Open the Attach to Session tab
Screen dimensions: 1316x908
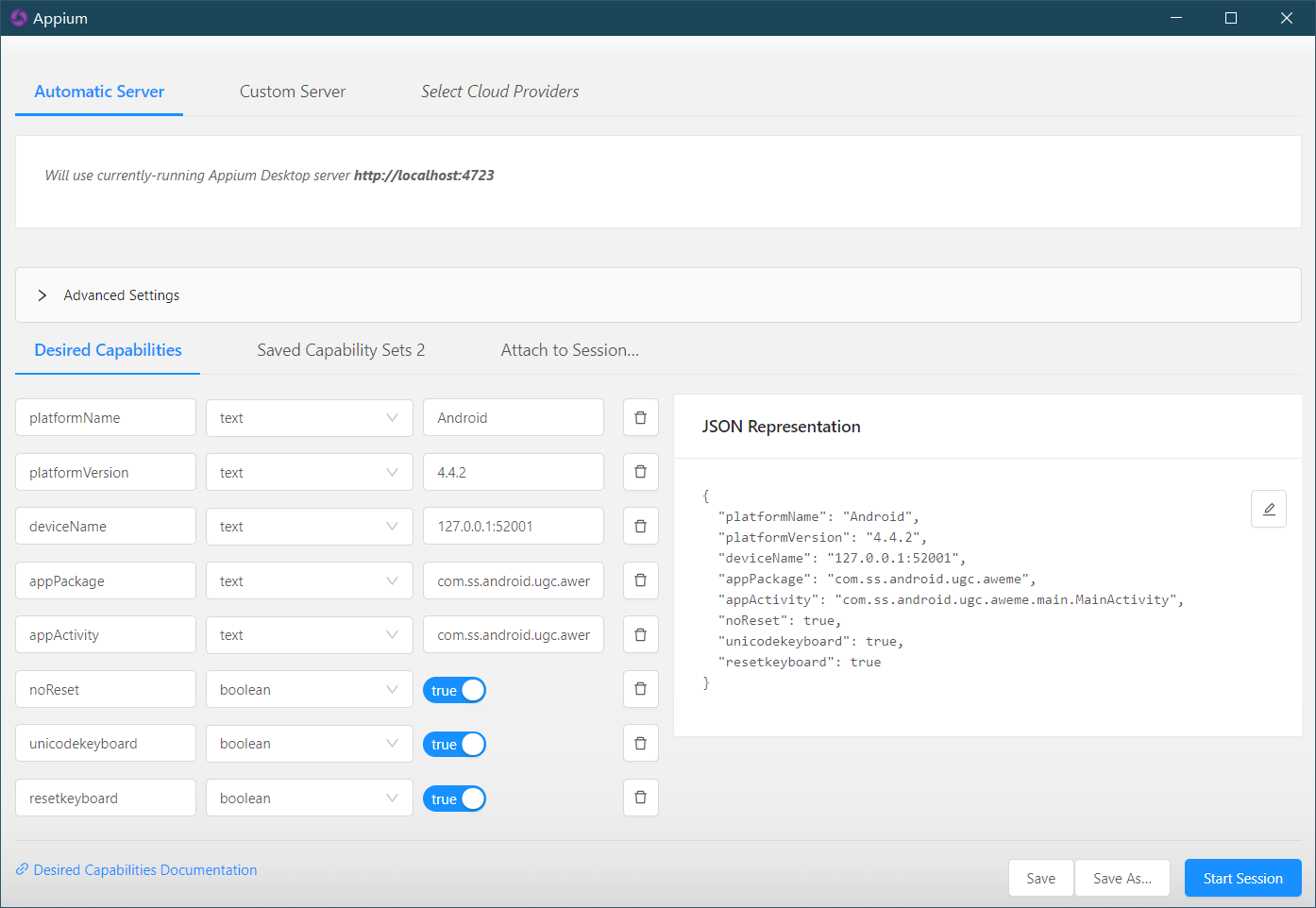(570, 350)
